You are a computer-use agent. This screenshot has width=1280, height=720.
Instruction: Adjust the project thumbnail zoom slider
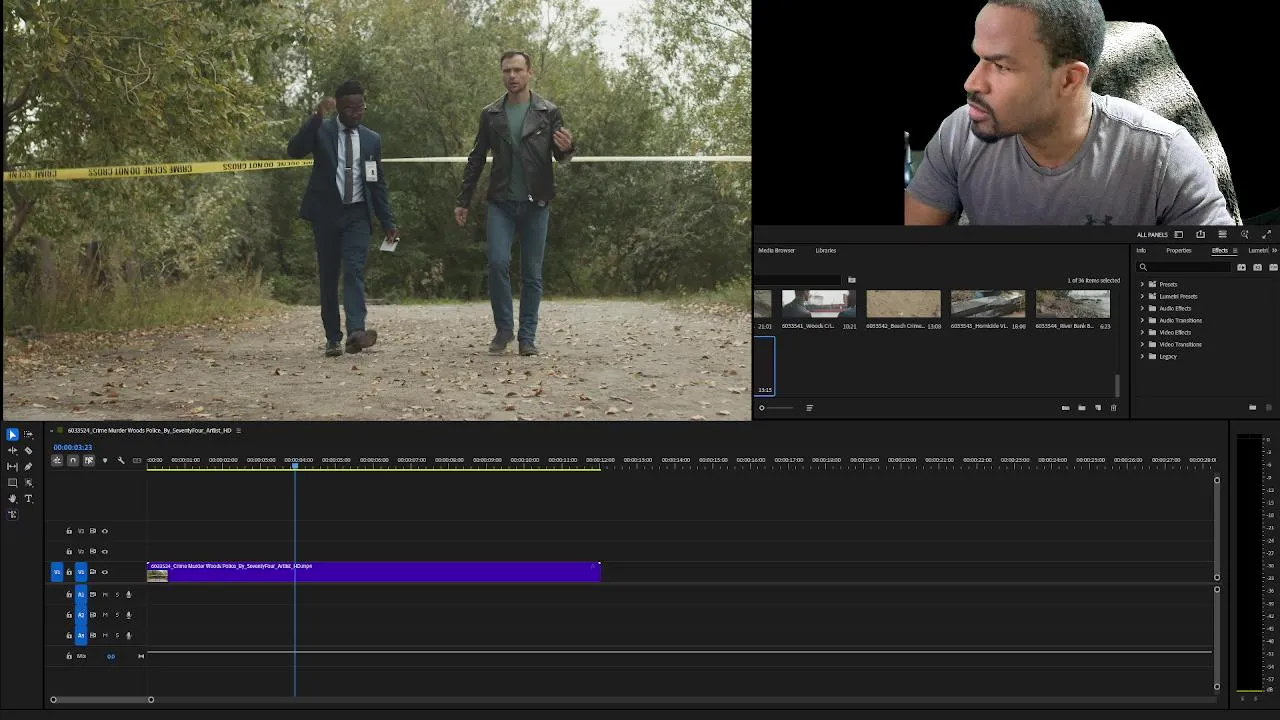coord(776,408)
